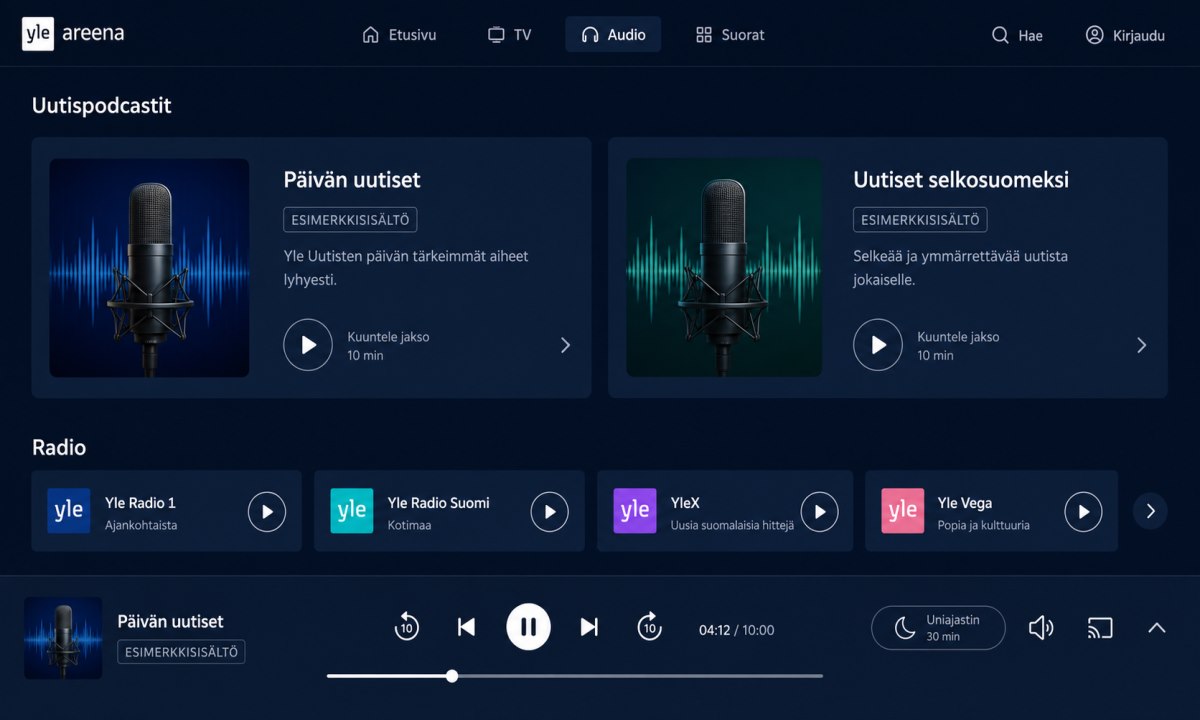Image resolution: width=1200 pixels, height=720 pixels.
Task: Click the YleX station name
Action: (685, 503)
